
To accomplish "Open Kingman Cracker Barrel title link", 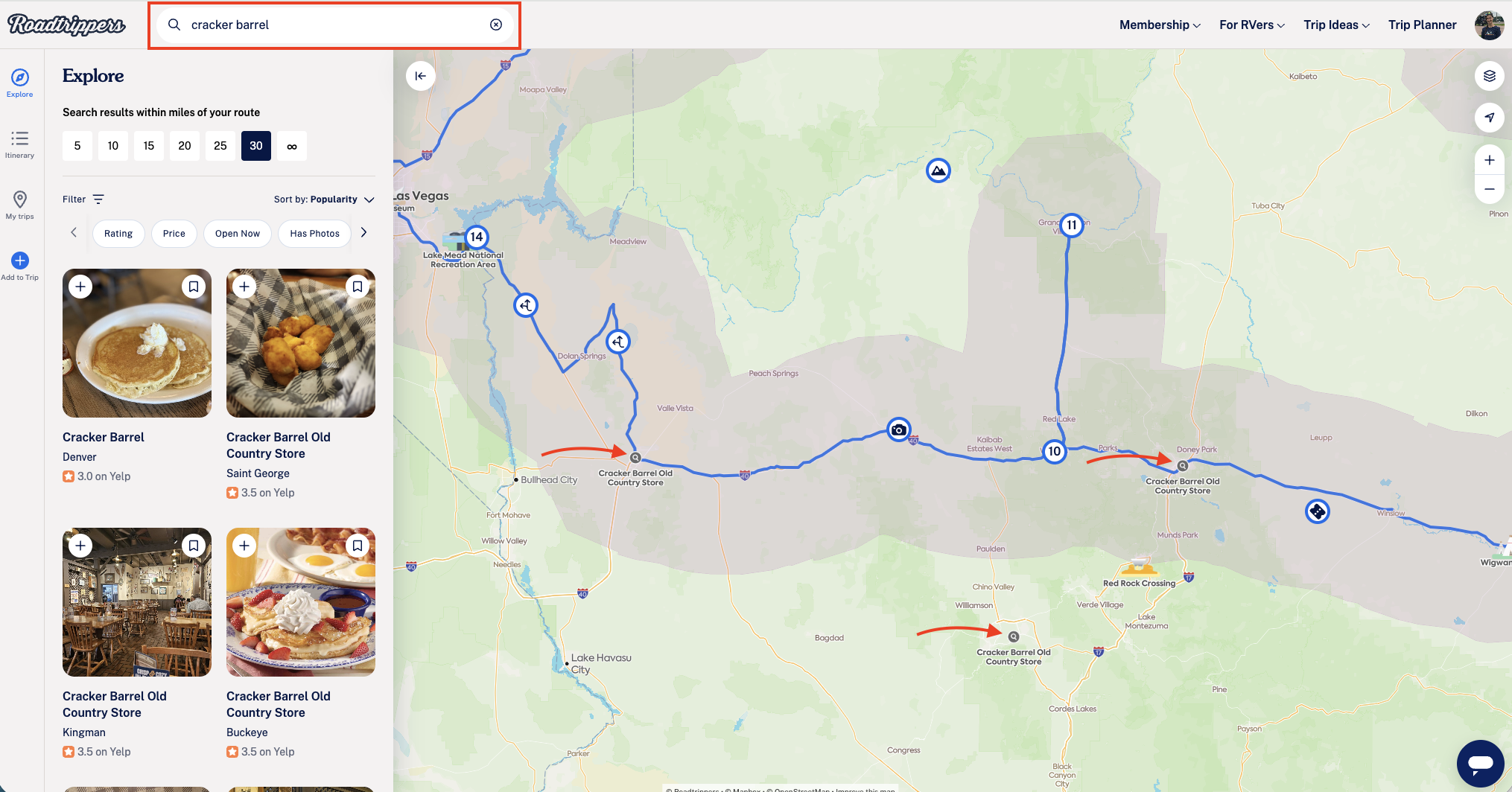I will [x=115, y=704].
